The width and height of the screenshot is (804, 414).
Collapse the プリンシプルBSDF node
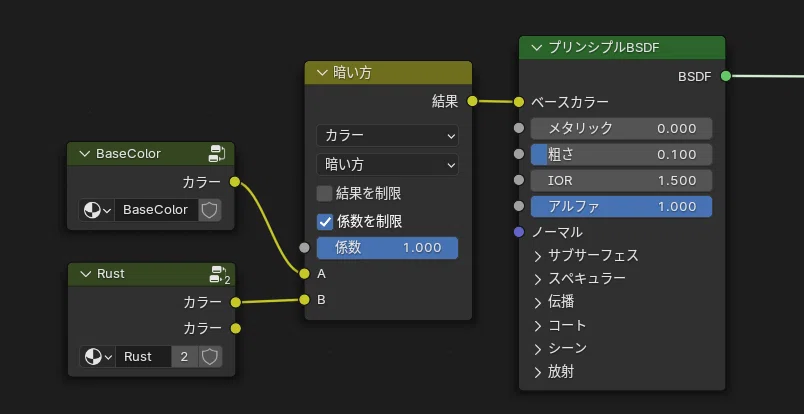537,48
